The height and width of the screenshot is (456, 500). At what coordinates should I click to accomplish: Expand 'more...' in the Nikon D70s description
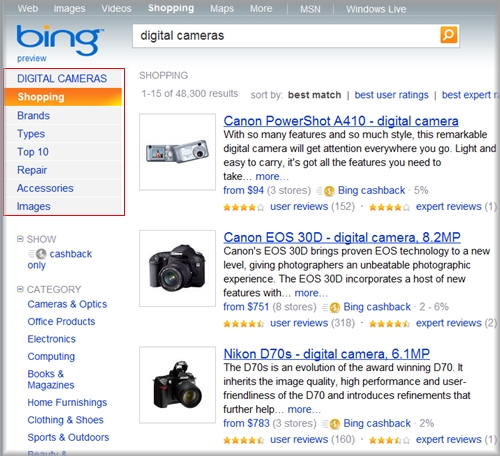click(x=304, y=409)
